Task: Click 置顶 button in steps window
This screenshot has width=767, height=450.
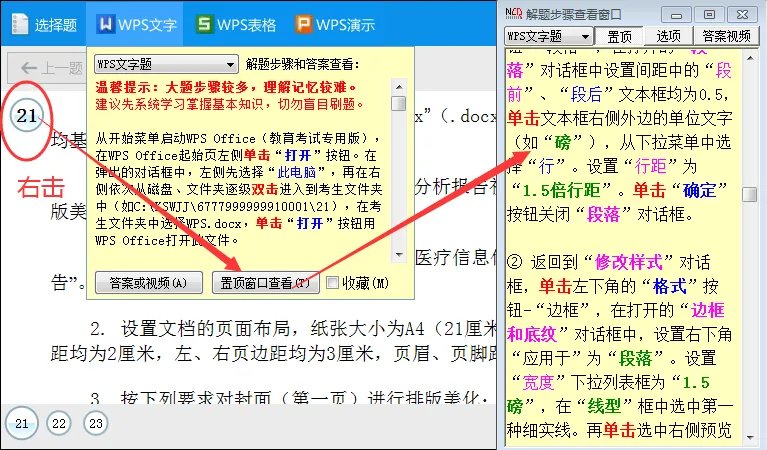Action: tap(619, 36)
